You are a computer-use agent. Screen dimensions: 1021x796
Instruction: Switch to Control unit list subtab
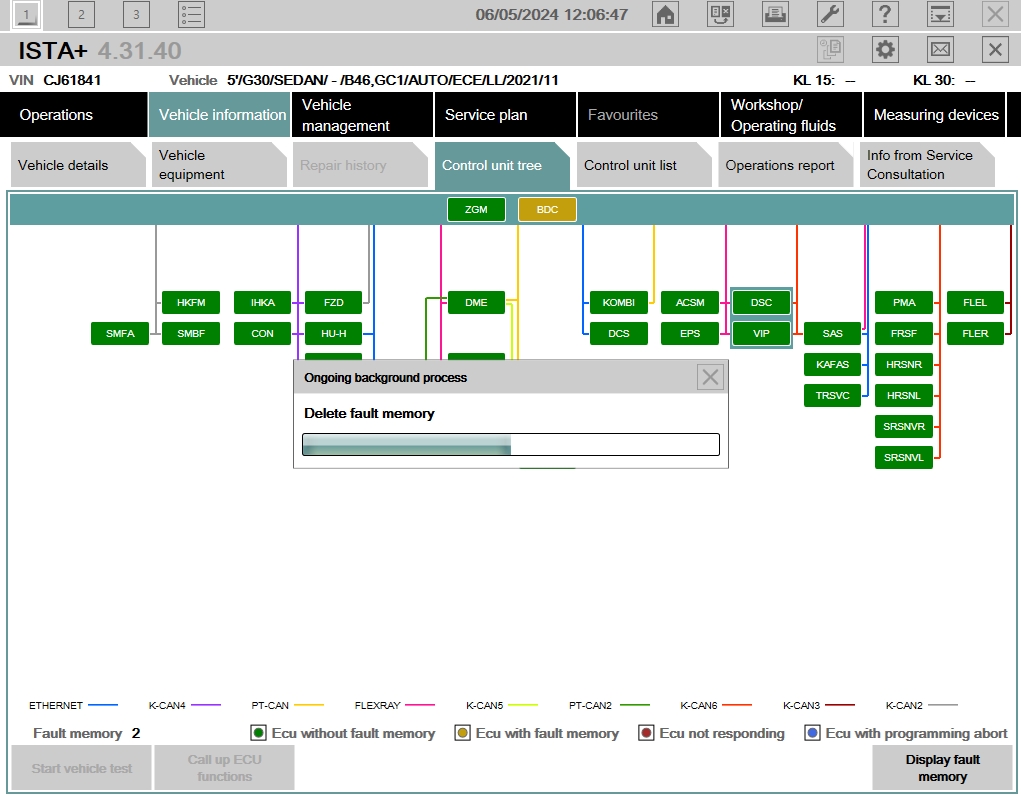(x=644, y=165)
